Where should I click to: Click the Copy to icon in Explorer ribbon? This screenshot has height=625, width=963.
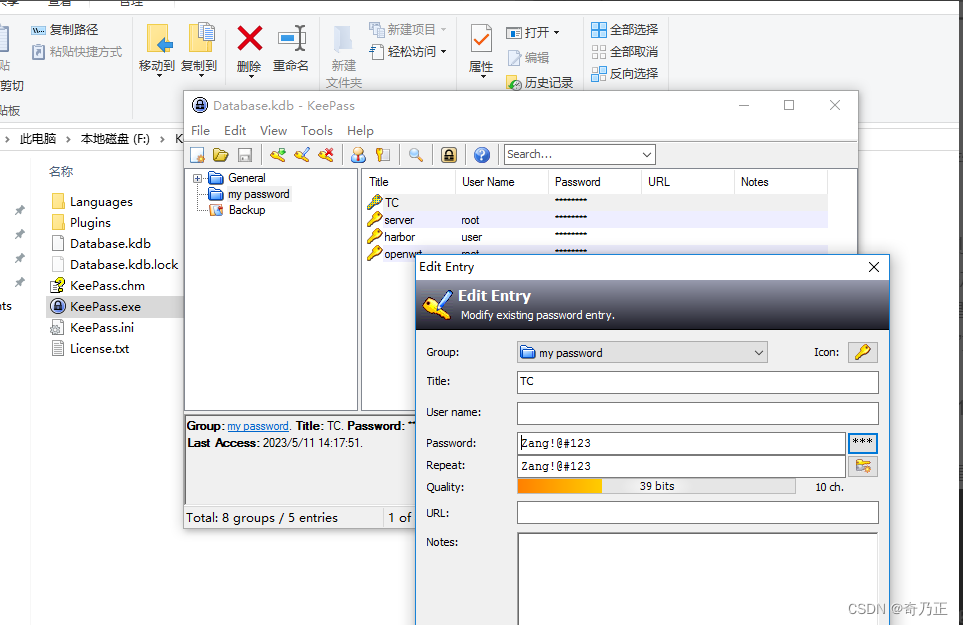pos(201,38)
